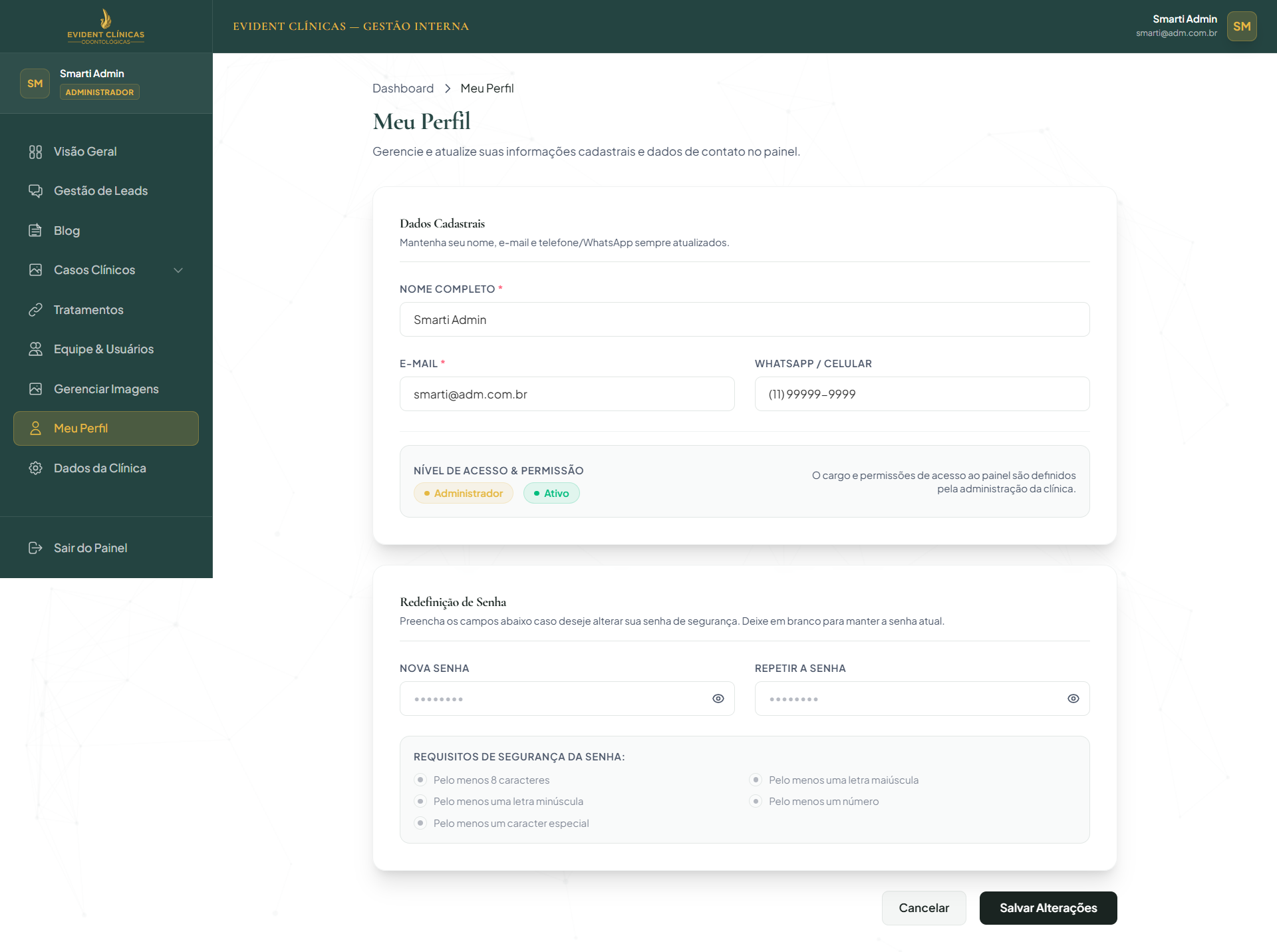Click the Casos Clínicos image icon
The image size is (1277, 952).
pyautogui.click(x=36, y=270)
